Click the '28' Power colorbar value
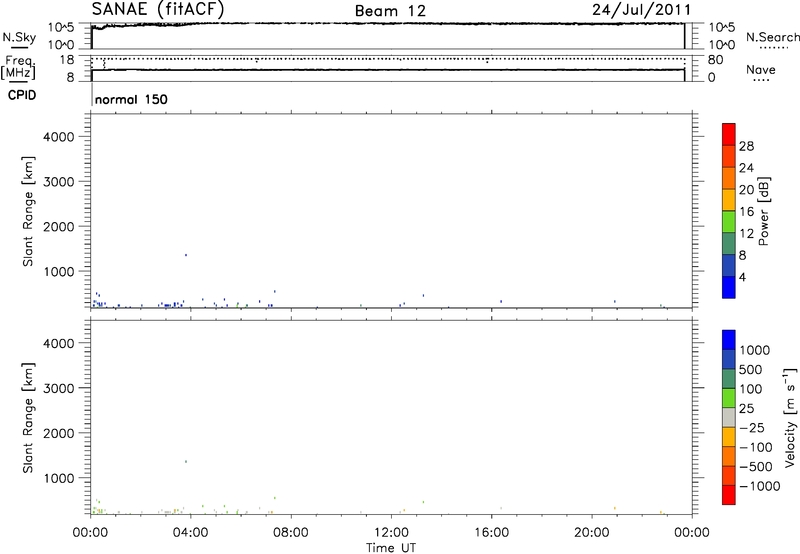800x554 pixels. click(746, 146)
